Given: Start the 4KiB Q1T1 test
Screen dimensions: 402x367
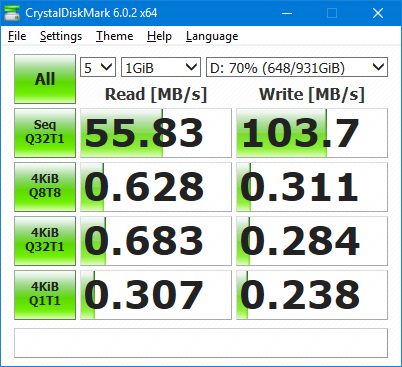Looking at the screenshot, I should click(x=45, y=295).
